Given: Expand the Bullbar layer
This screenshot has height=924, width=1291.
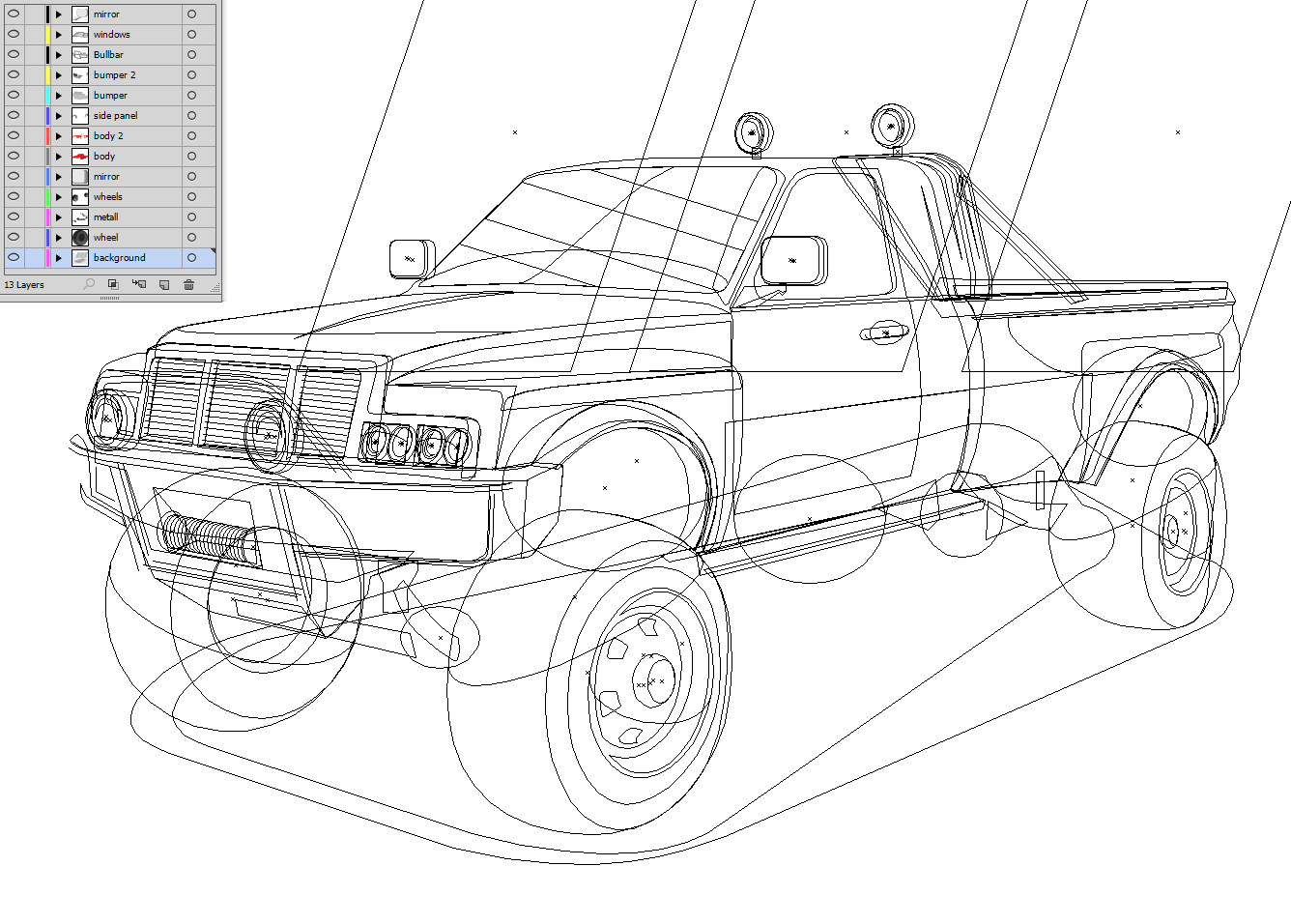Looking at the screenshot, I should (58, 54).
